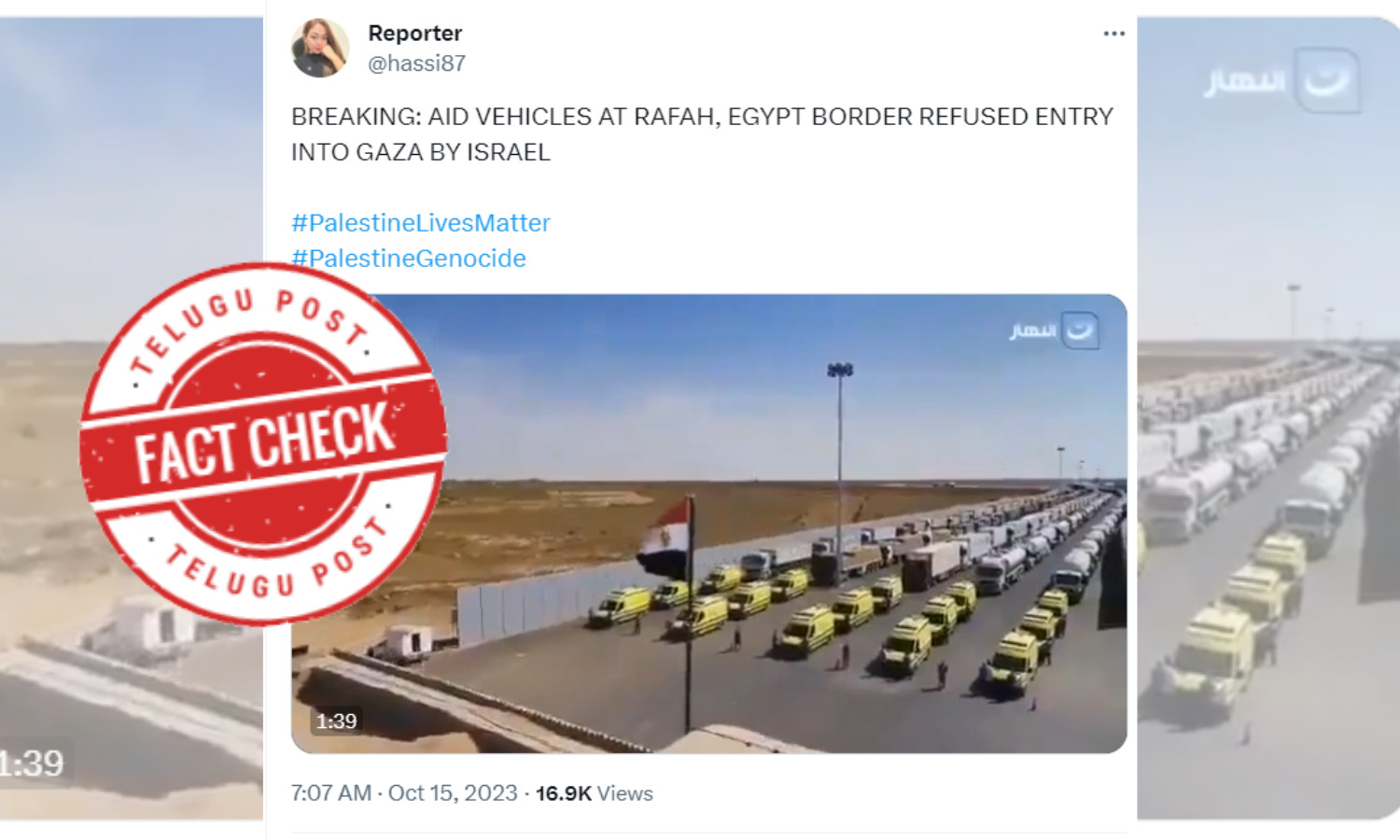Follow the #PalestineGenocide hashtag
The image size is (1400, 840).
coord(409,259)
